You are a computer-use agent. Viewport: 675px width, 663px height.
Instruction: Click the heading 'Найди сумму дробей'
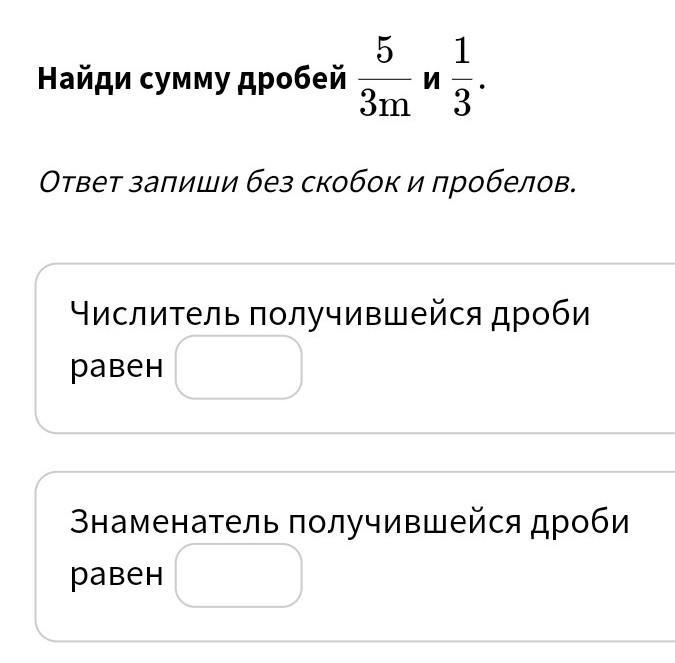click(192, 79)
